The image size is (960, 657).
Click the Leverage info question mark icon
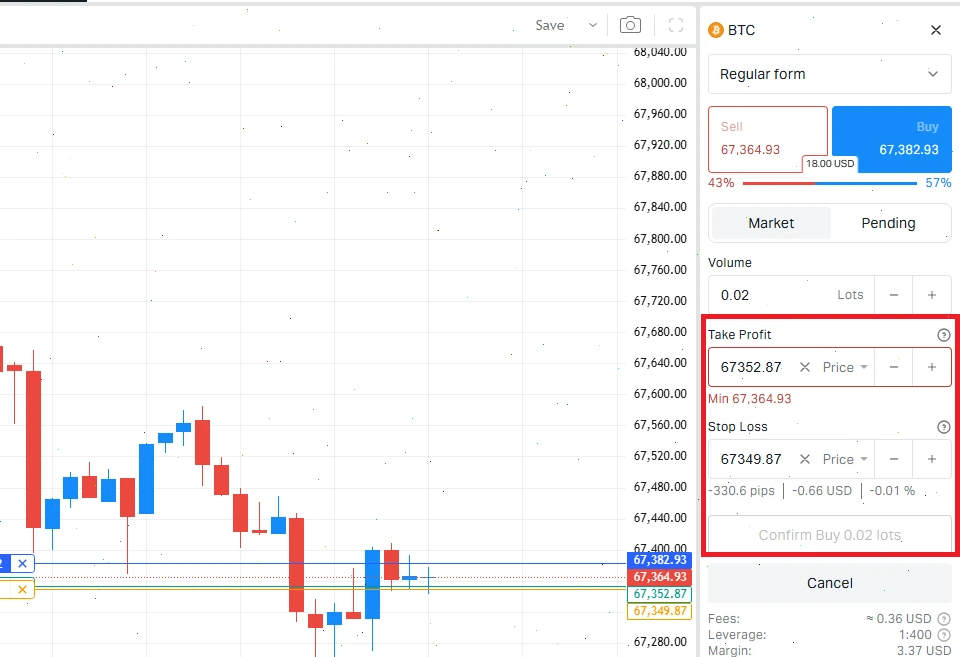pos(944,634)
